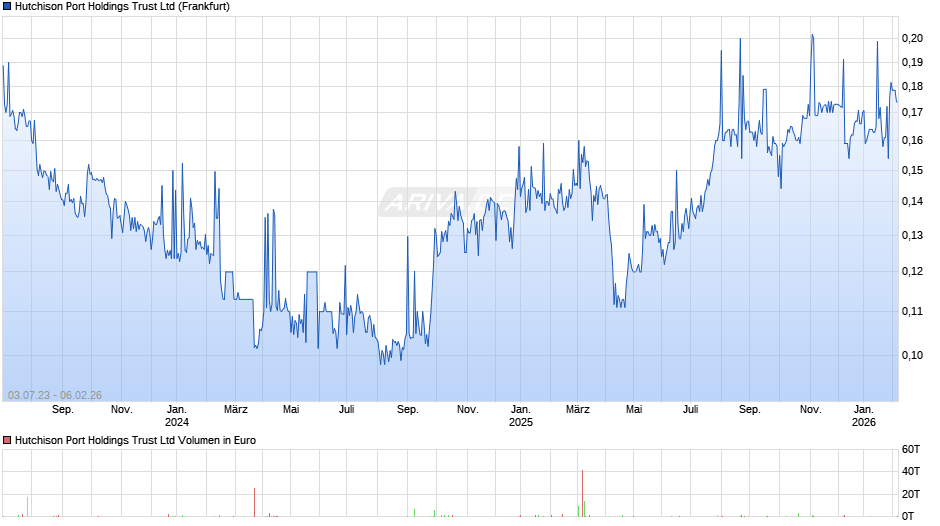This screenshot has height=526, width=940.
Task: Click the 0T volume axis label
Action: [x=908, y=516]
